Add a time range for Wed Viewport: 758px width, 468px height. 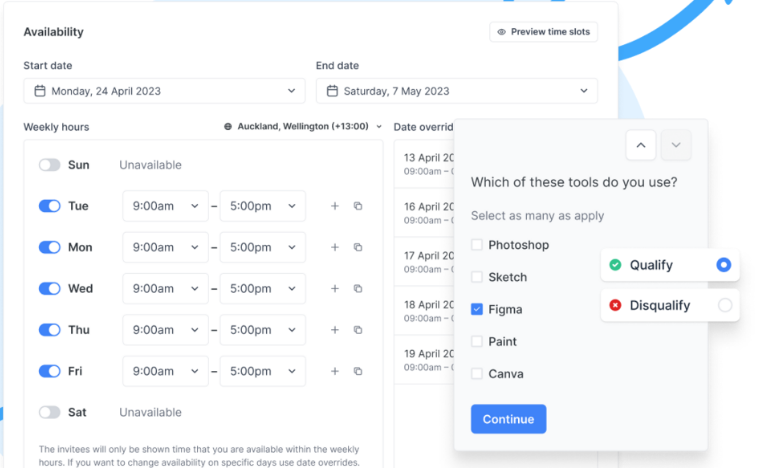click(x=335, y=289)
